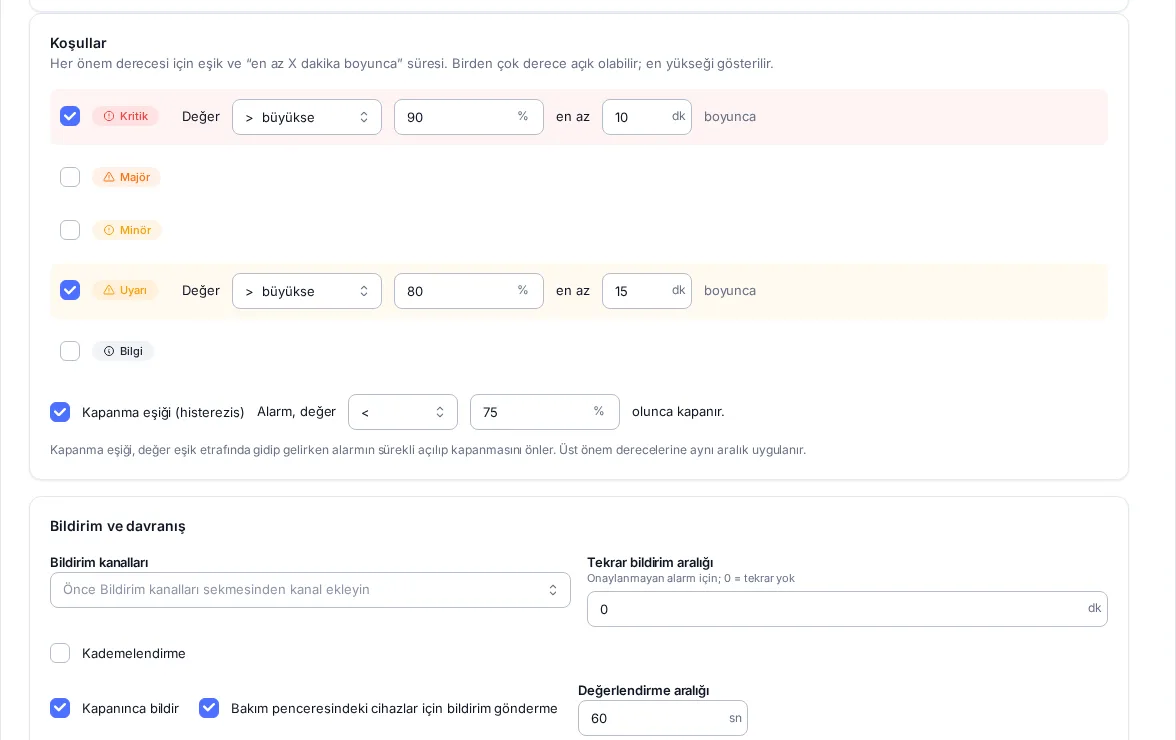Enable the Bilgi severity checkbox
Viewport: 1176px width, 740px height.
tap(70, 351)
